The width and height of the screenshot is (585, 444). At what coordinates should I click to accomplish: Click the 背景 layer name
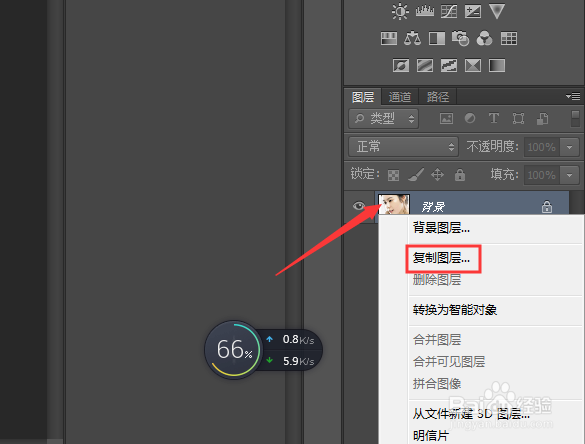pos(433,207)
